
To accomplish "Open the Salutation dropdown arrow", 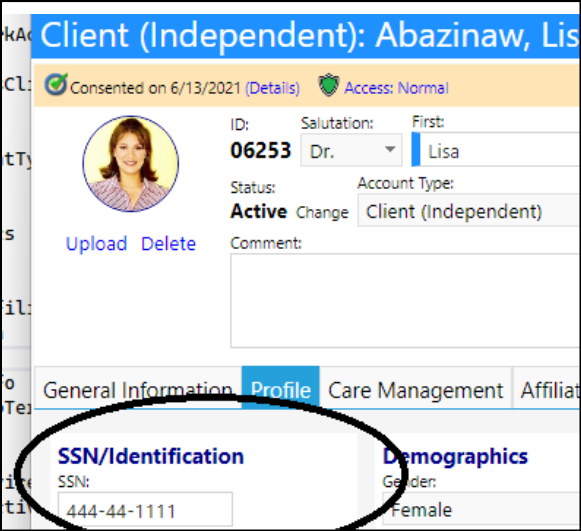I will pos(389,149).
